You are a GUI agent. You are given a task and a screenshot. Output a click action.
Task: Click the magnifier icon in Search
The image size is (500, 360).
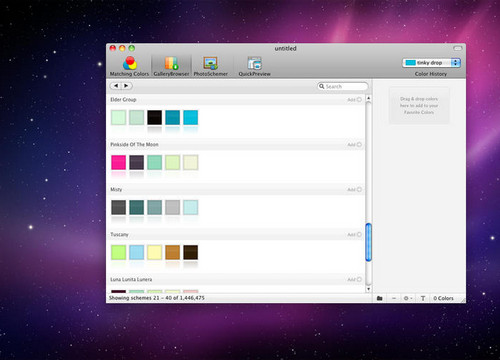(322, 86)
